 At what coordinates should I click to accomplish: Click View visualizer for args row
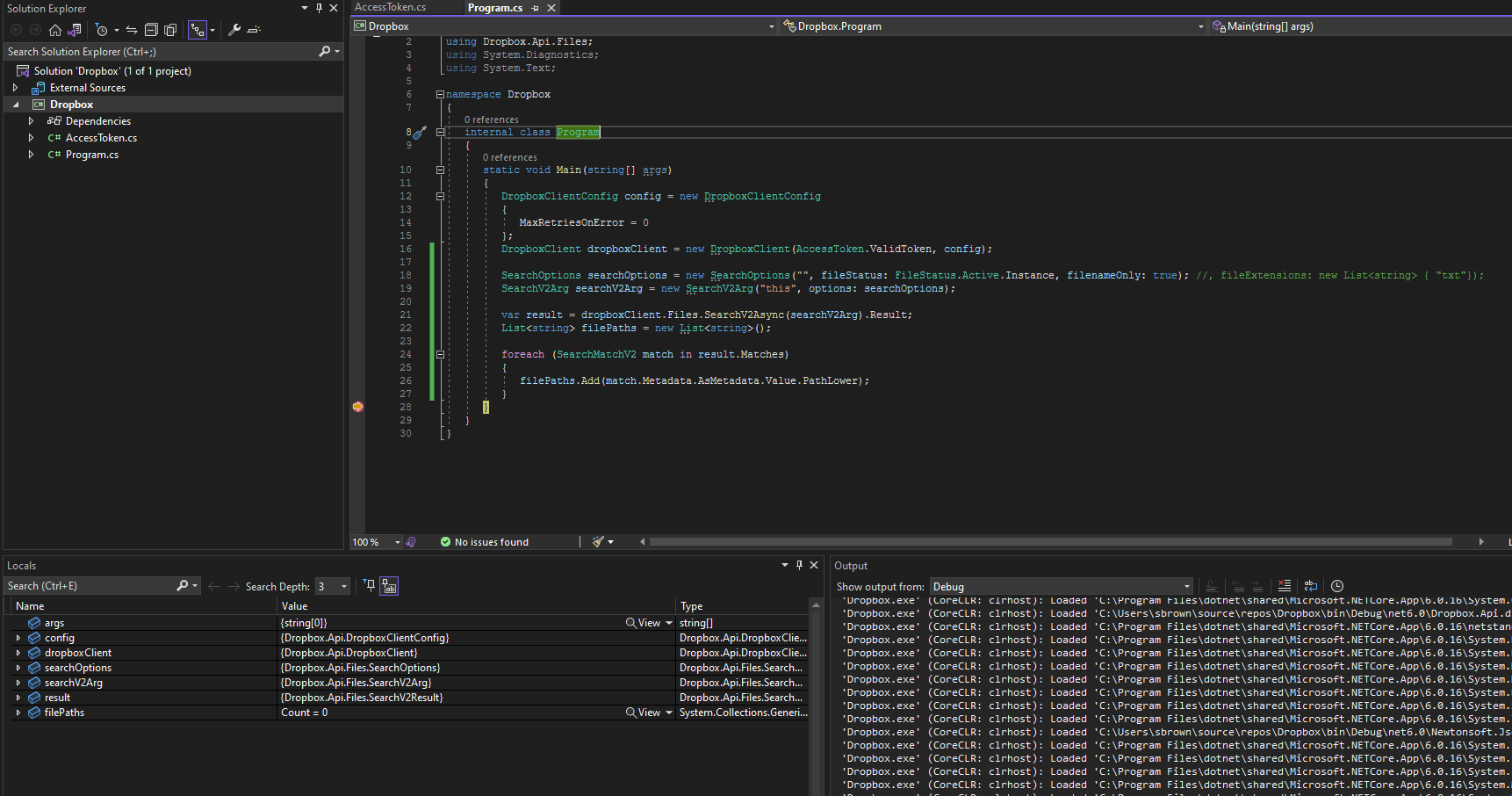(x=643, y=623)
